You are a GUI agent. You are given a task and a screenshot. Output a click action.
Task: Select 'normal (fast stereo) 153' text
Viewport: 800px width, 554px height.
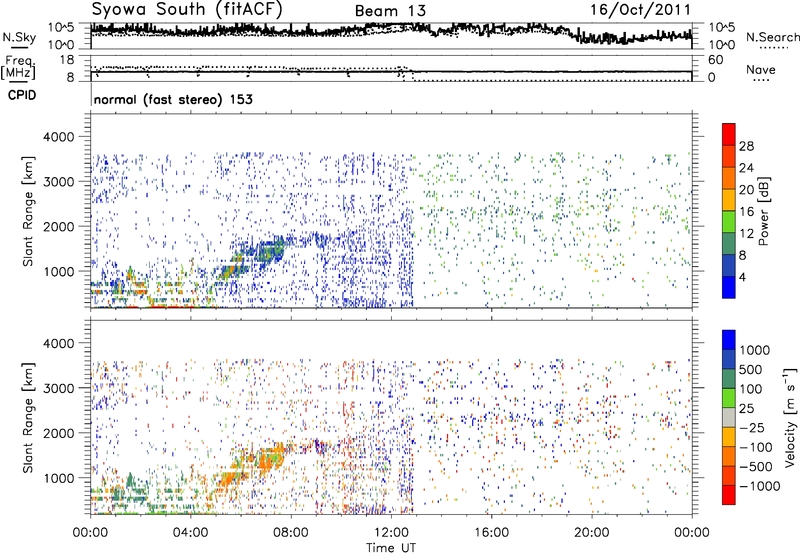[x=173, y=99]
